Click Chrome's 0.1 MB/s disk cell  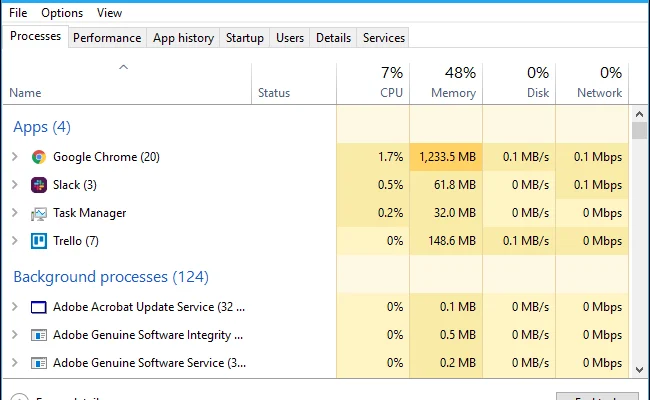pos(519,157)
